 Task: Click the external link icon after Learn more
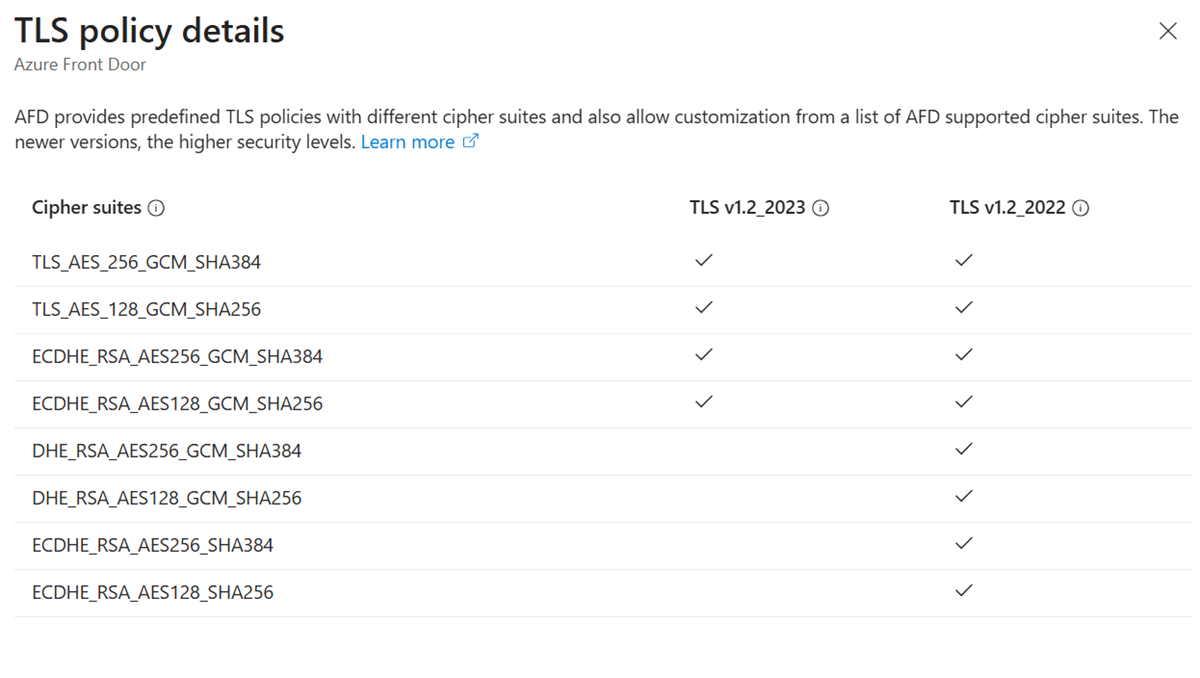[x=471, y=141]
